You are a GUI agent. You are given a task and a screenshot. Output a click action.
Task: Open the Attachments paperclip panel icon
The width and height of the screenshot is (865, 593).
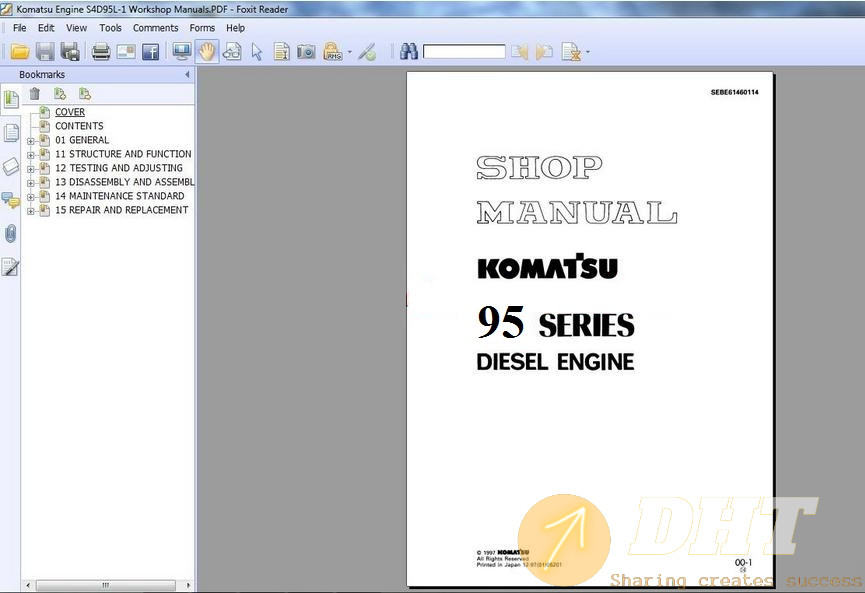coord(11,234)
